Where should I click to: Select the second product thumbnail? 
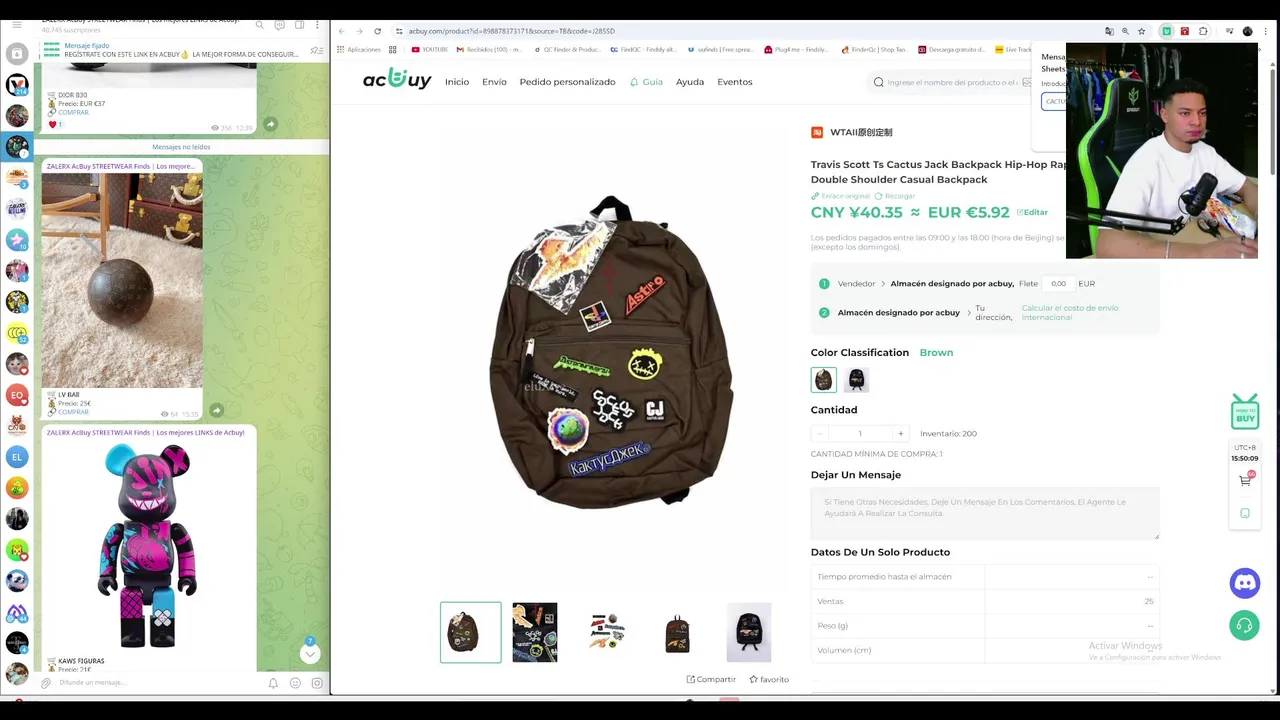(x=535, y=632)
